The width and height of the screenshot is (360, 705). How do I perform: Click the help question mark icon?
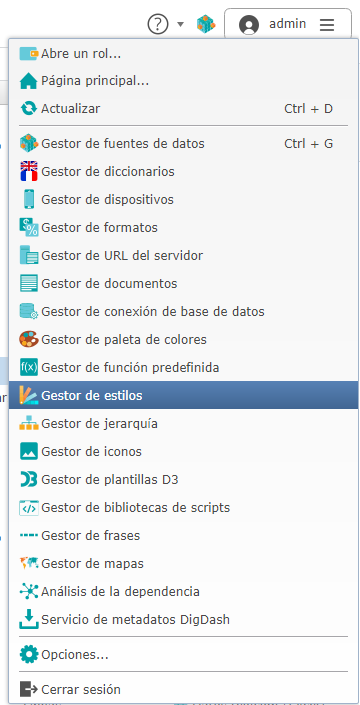tap(158, 24)
